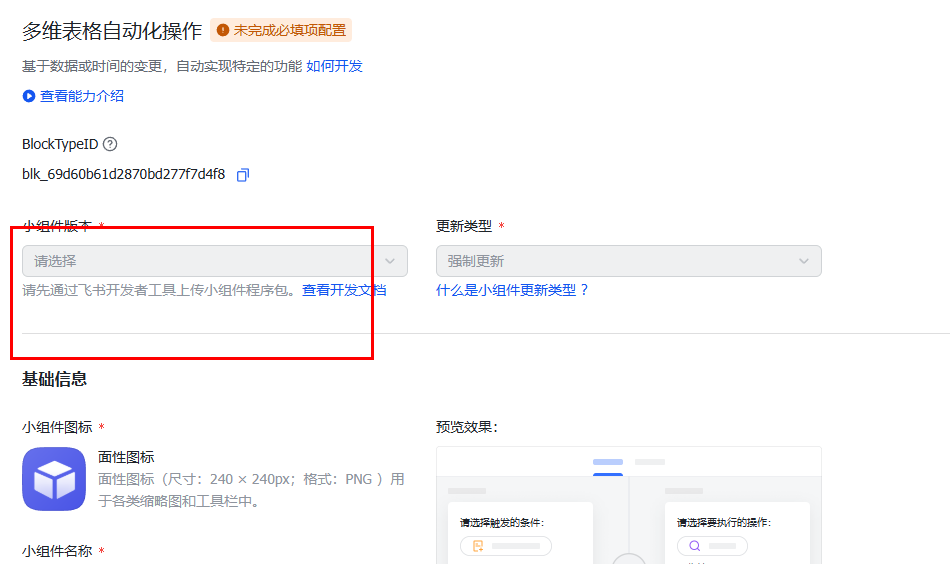Screen dimensions: 950x564
Task: Click the 请选择触发的条件 preview card
Action: (x=520, y=533)
